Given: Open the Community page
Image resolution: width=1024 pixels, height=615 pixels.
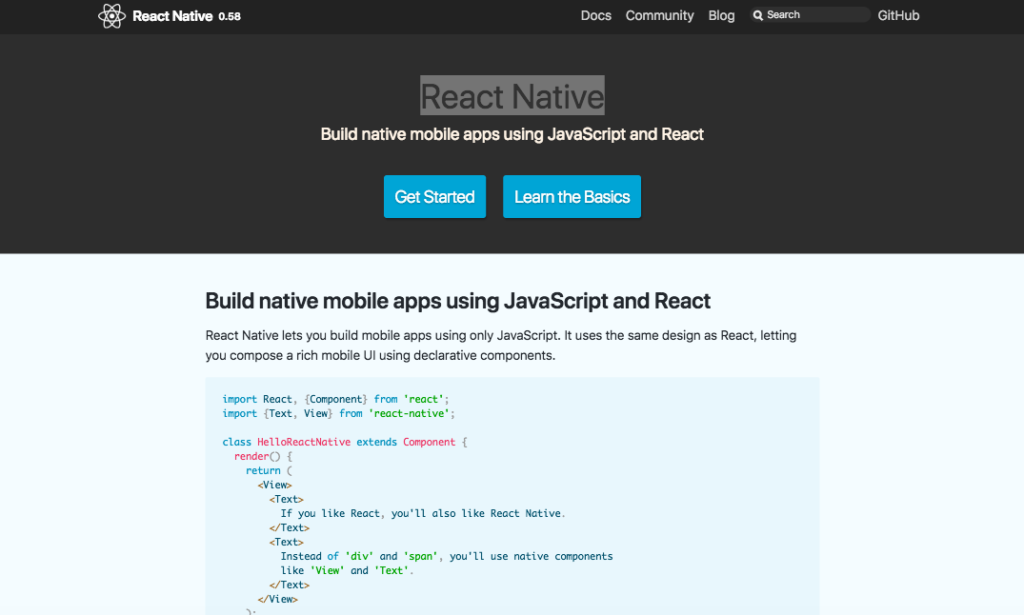Looking at the screenshot, I should 659,15.
